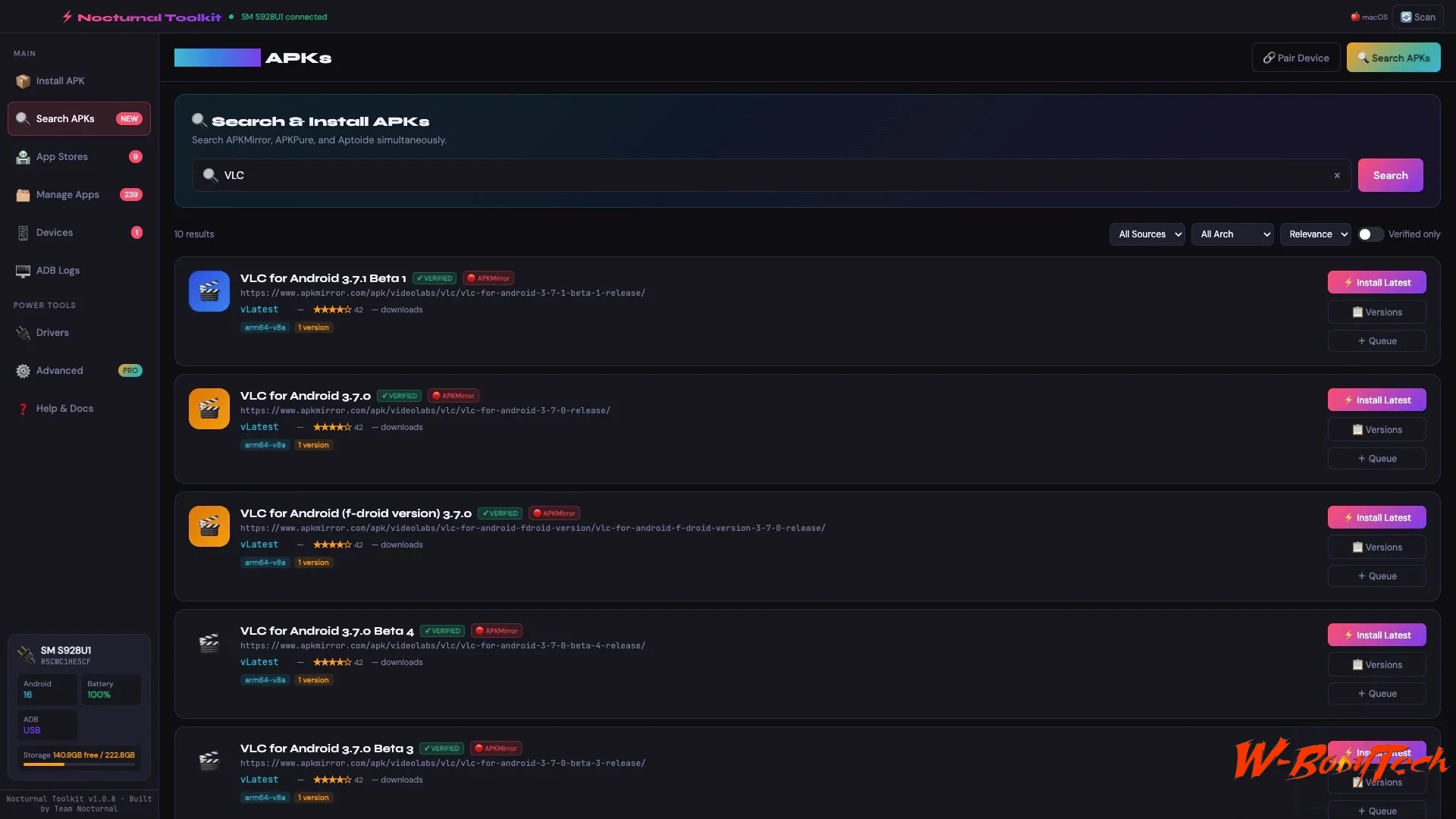Open Versions for VLC 3.7.0 Beta 4
This screenshot has width=1456, height=819.
click(x=1376, y=665)
